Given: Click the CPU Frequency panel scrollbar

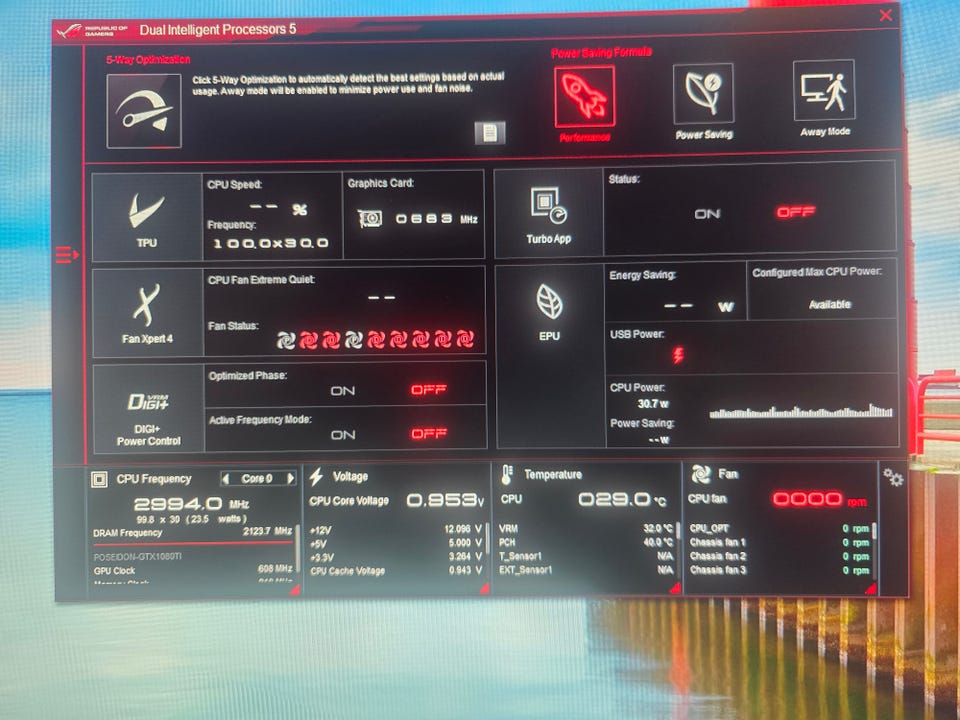Looking at the screenshot, I should (298, 547).
